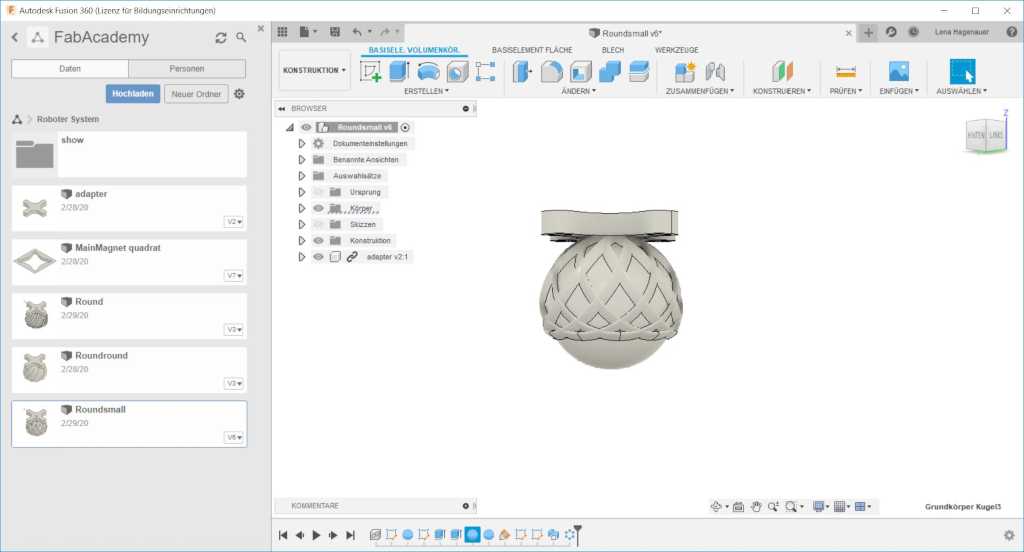Viewport: 1024px width, 552px height.
Task: Toggle visibility of the Konstruktion folder
Action: (318, 240)
